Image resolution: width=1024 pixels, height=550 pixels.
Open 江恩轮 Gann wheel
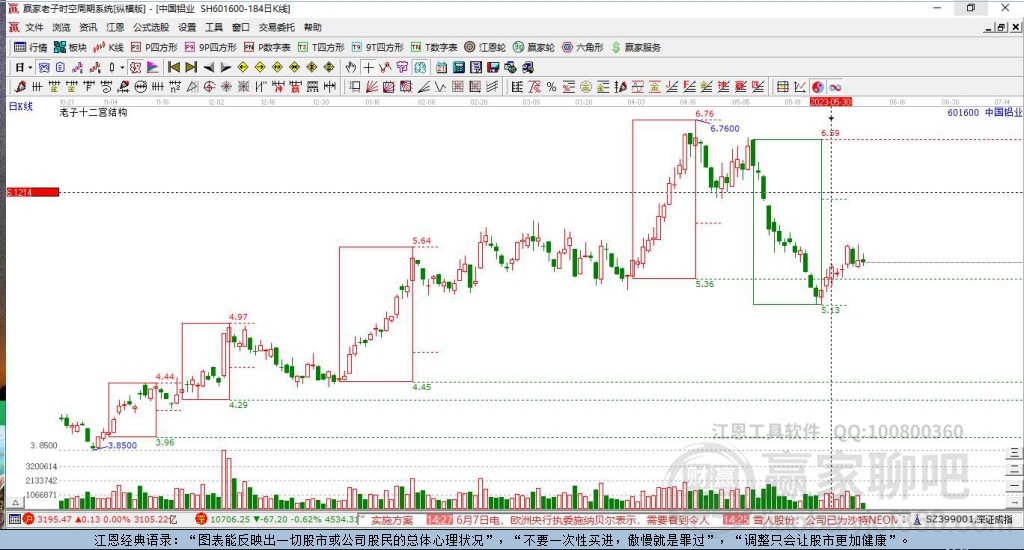(x=485, y=47)
